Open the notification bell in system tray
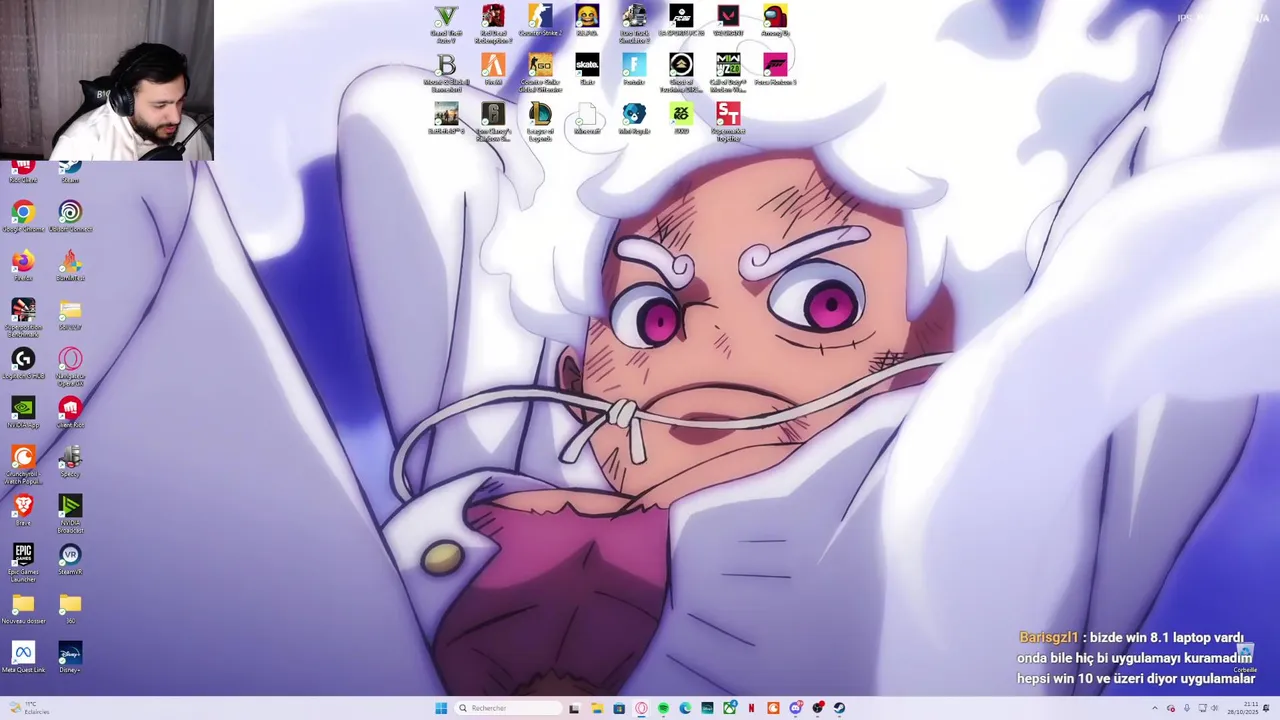 [1266, 708]
